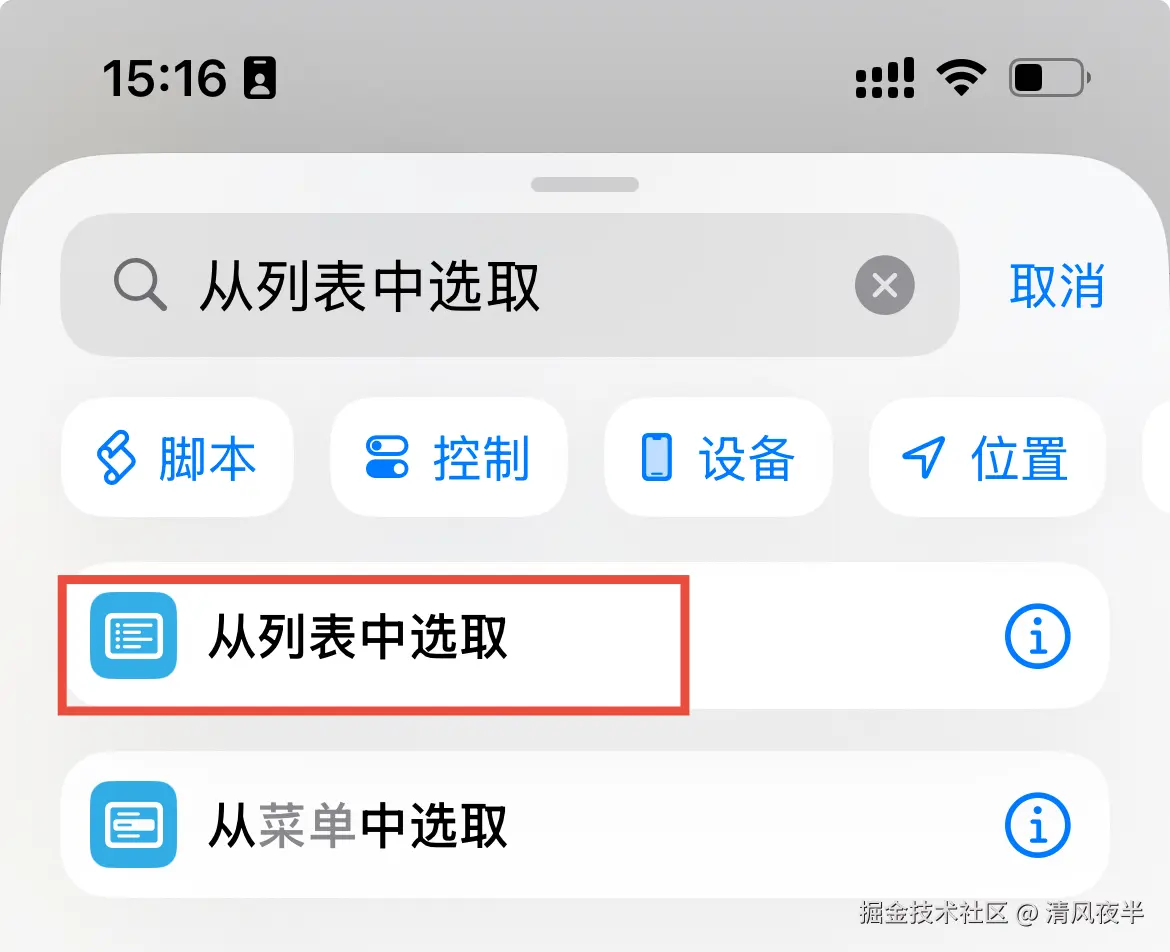
Task: Open the 位置 category
Action: click(986, 457)
